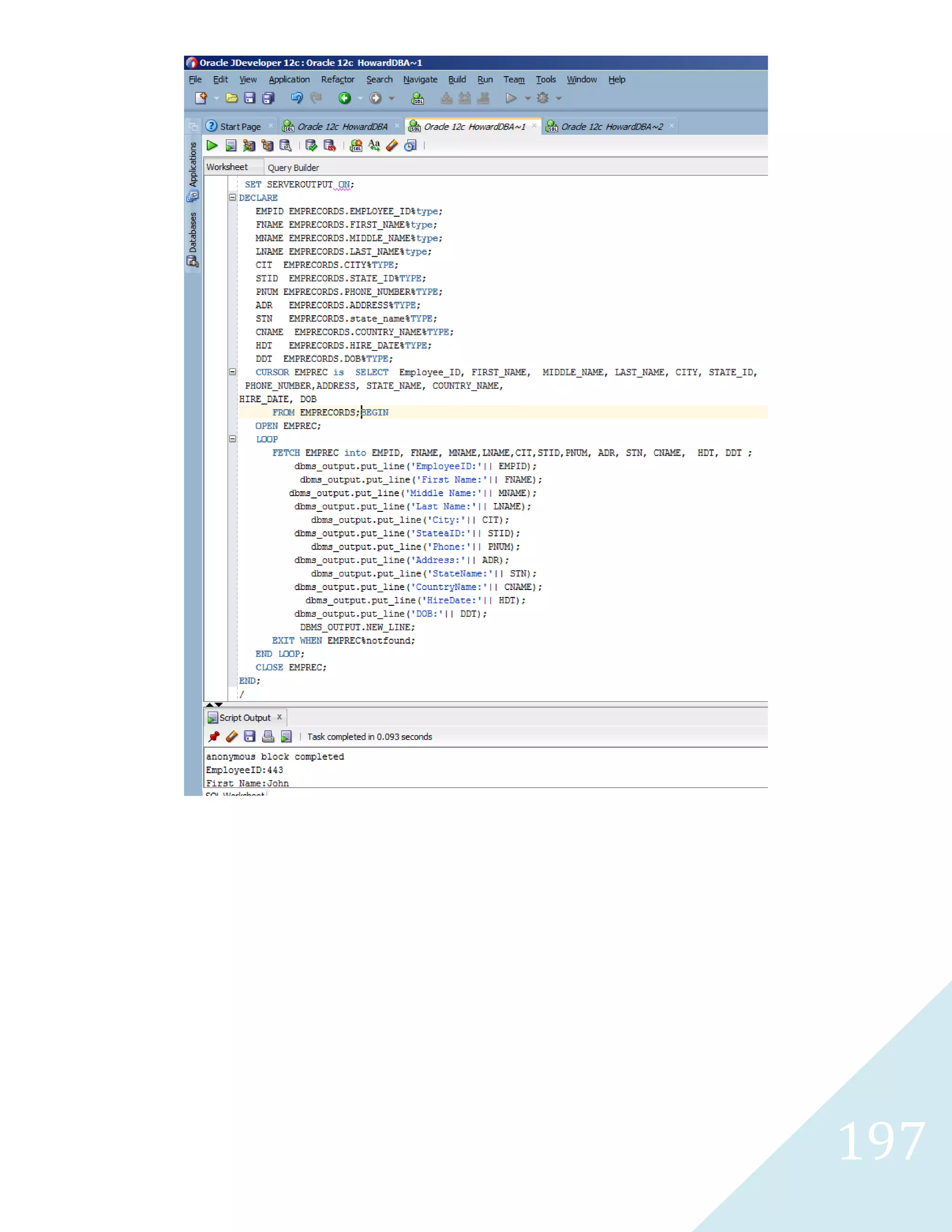Click the New file icon in main toolbar

click(x=201, y=98)
